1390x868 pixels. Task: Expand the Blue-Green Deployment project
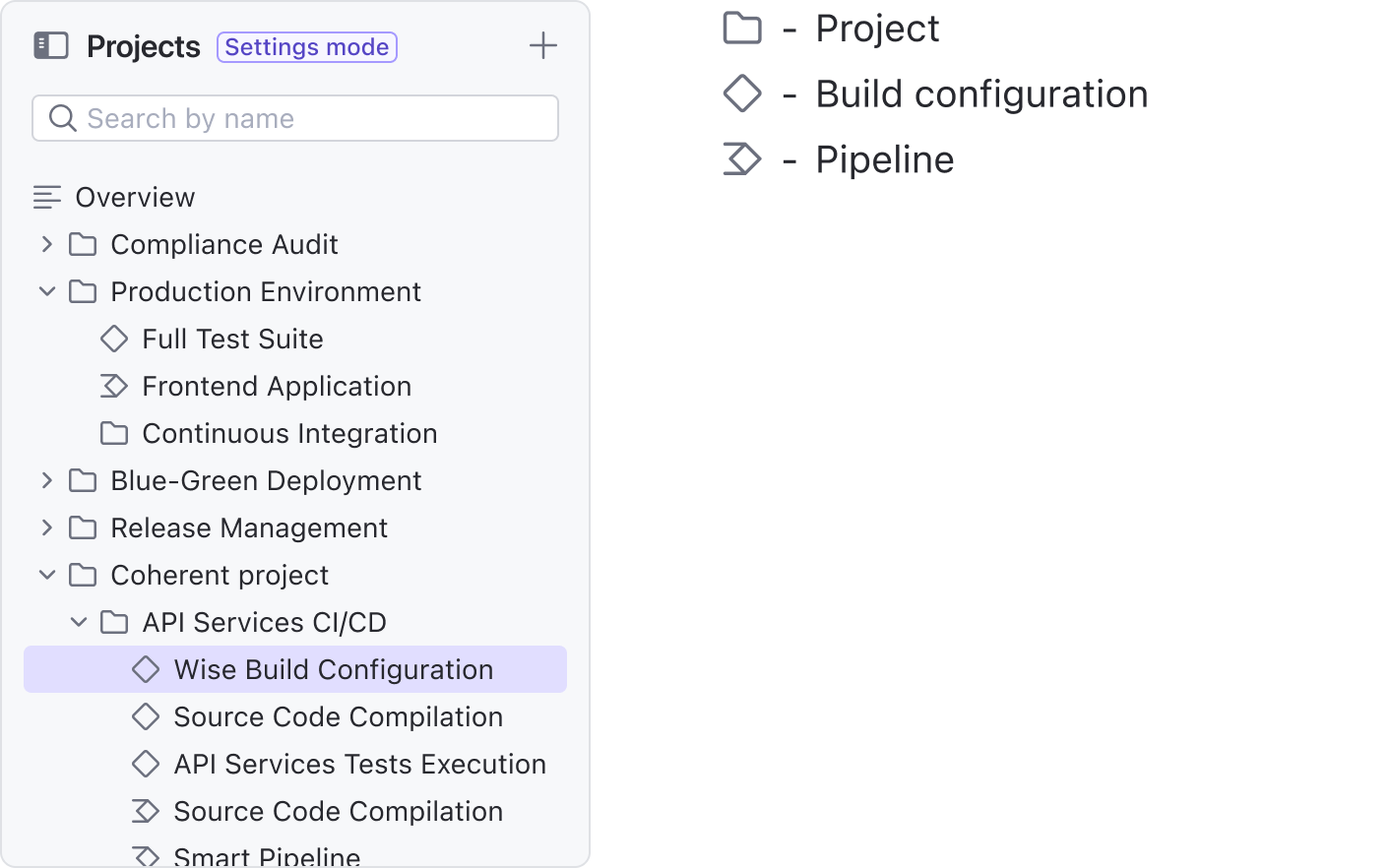pyautogui.click(x=46, y=480)
